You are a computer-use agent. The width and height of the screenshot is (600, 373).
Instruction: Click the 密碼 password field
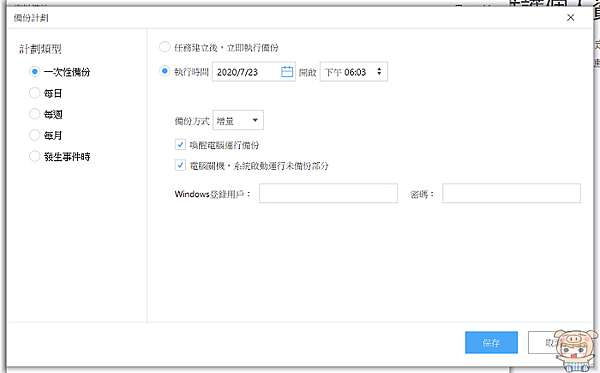click(511, 193)
